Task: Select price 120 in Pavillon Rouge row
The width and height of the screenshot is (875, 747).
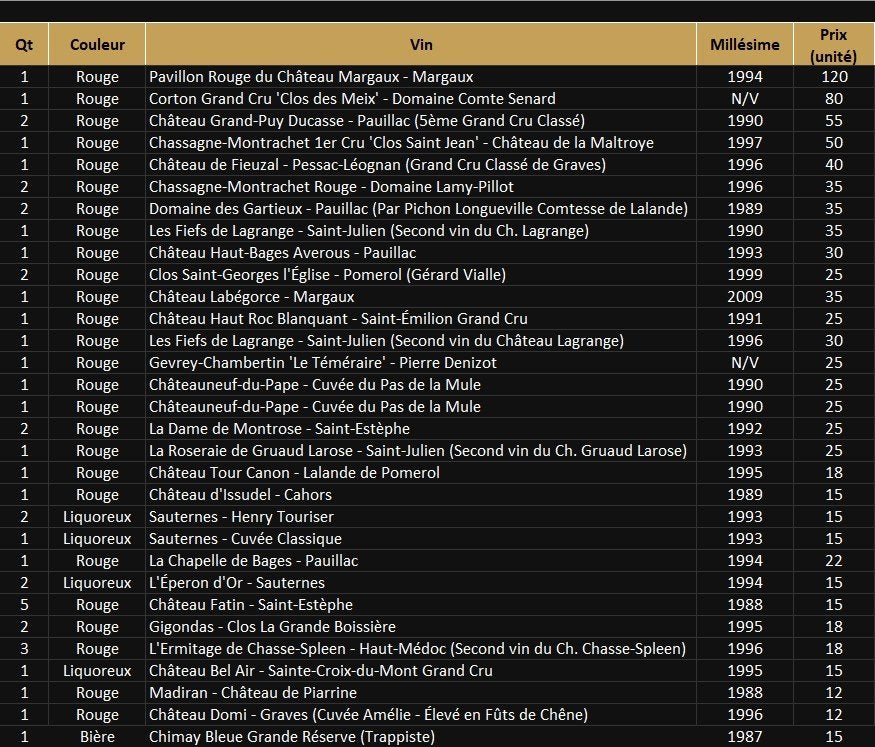Action: (x=834, y=77)
